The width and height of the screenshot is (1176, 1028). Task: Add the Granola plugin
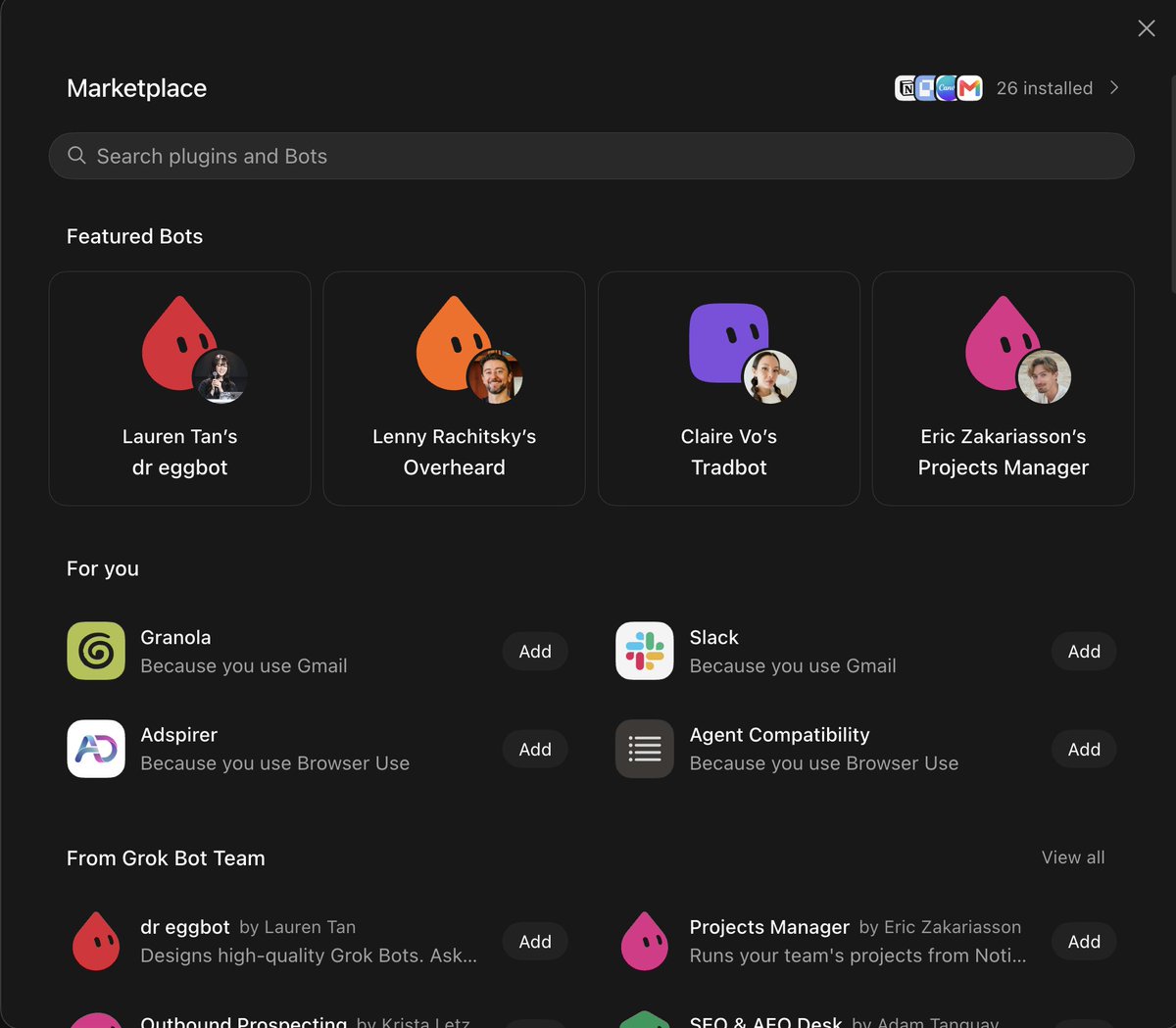[x=535, y=652]
